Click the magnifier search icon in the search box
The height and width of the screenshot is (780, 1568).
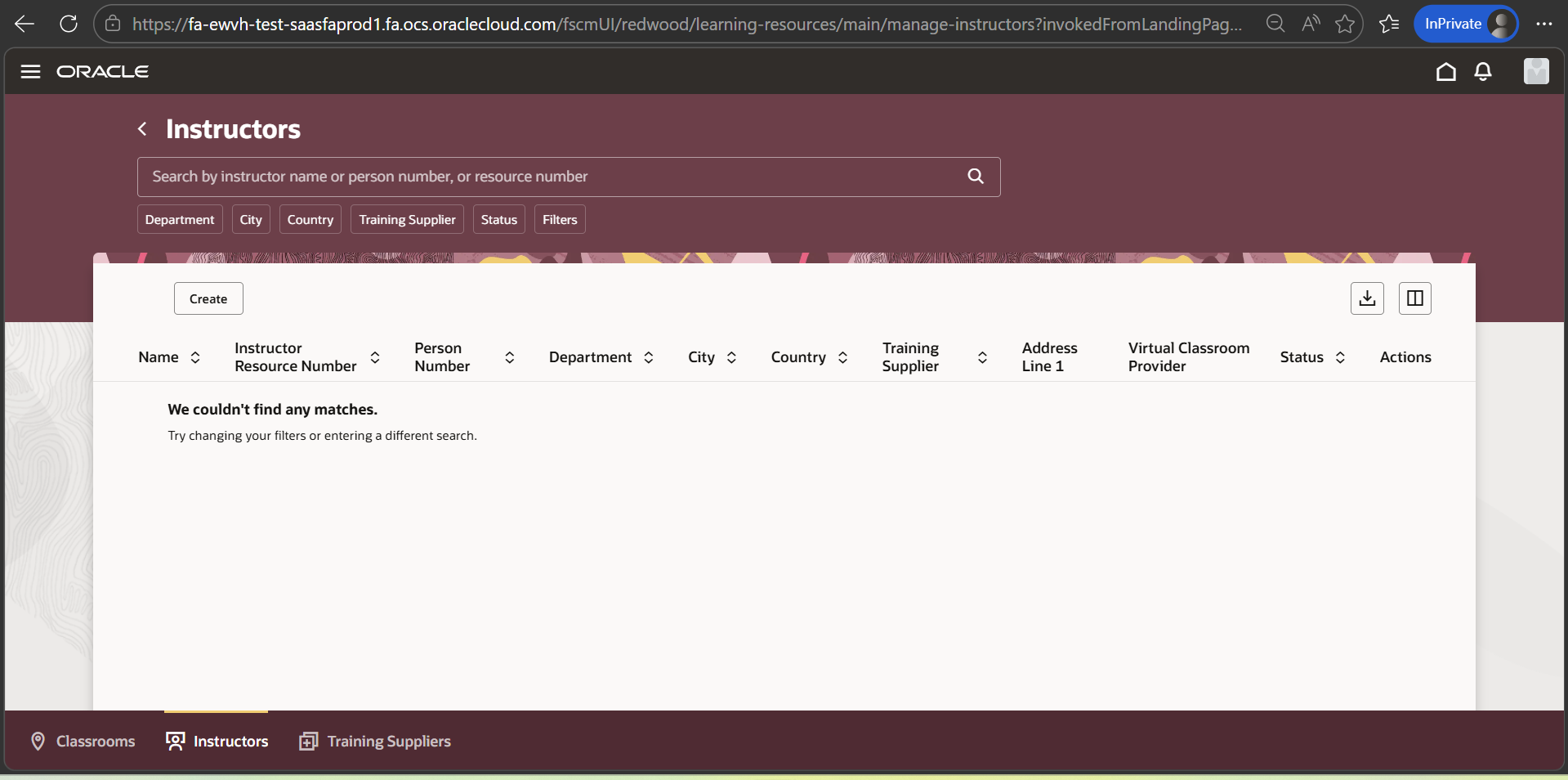coord(976,177)
